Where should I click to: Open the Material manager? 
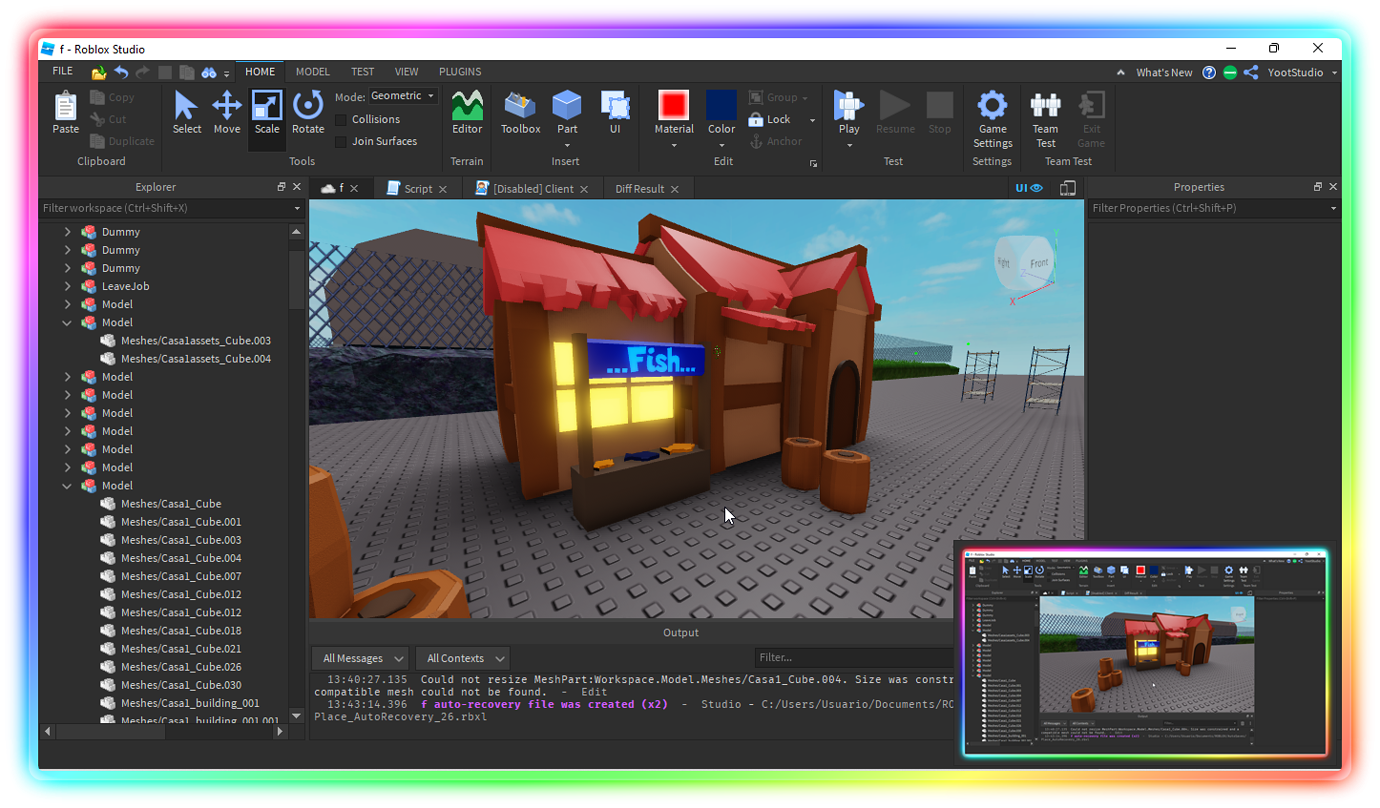673,112
